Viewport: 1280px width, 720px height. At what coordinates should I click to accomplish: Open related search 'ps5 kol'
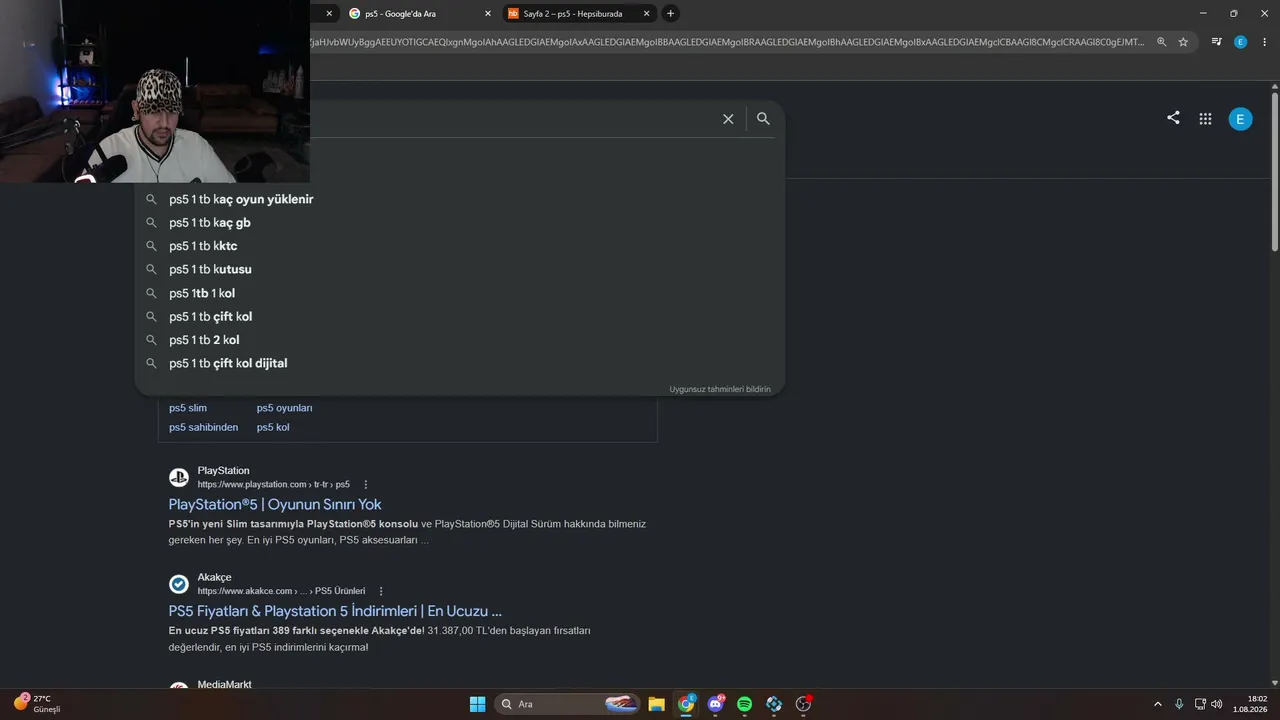click(x=273, y=427)
